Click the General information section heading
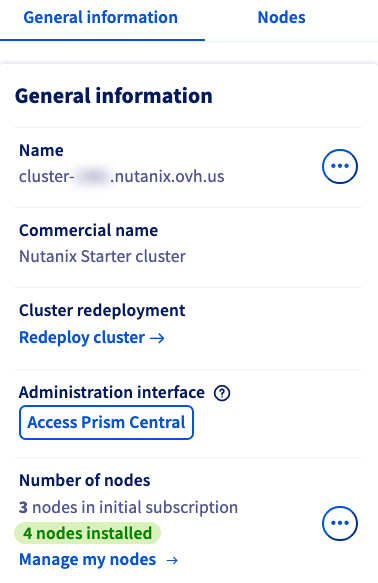378x583 pixels. [x=113, y=96]
